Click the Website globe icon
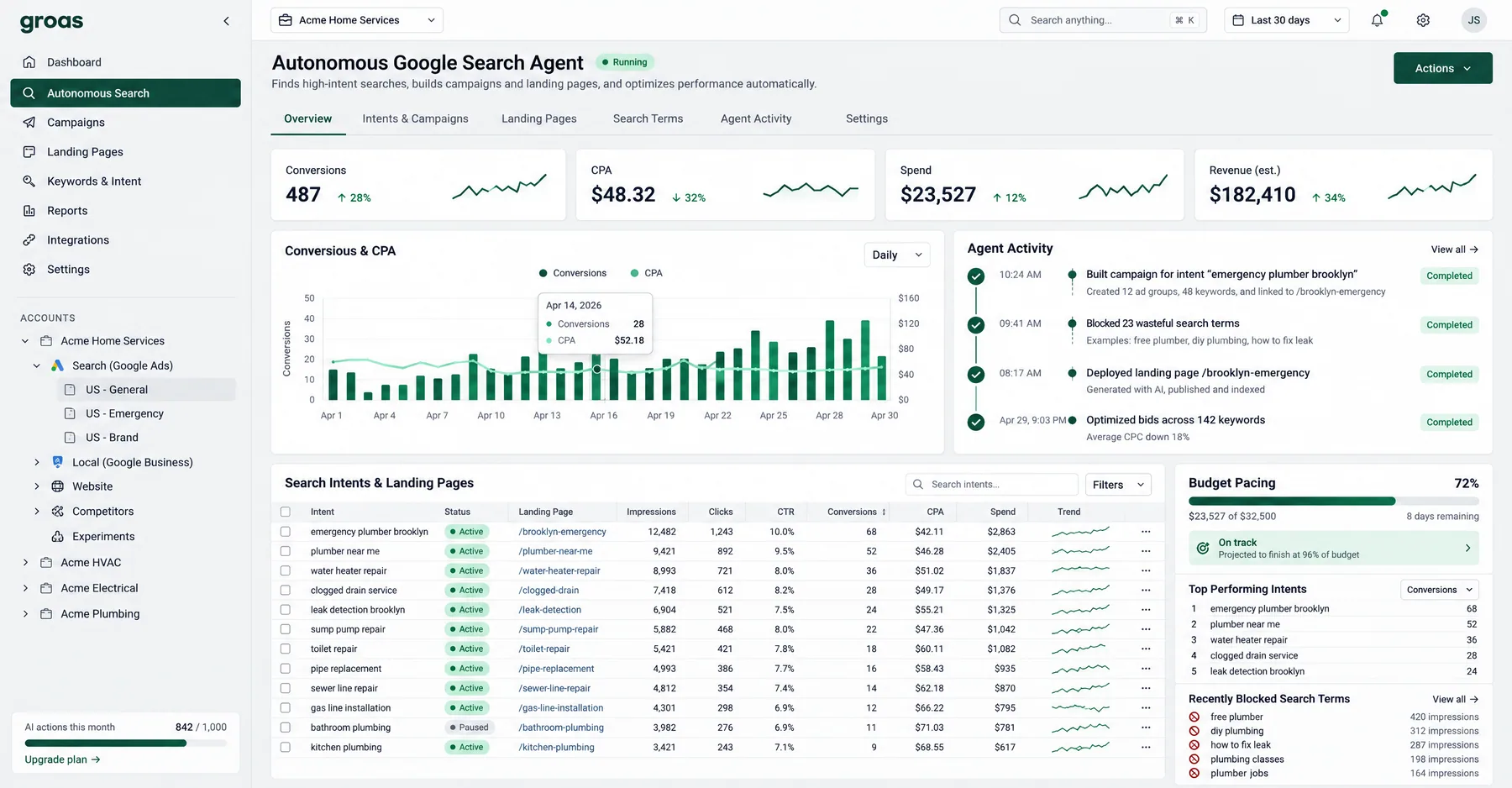This screenshot has width=1512, height=788. point(58,486)
